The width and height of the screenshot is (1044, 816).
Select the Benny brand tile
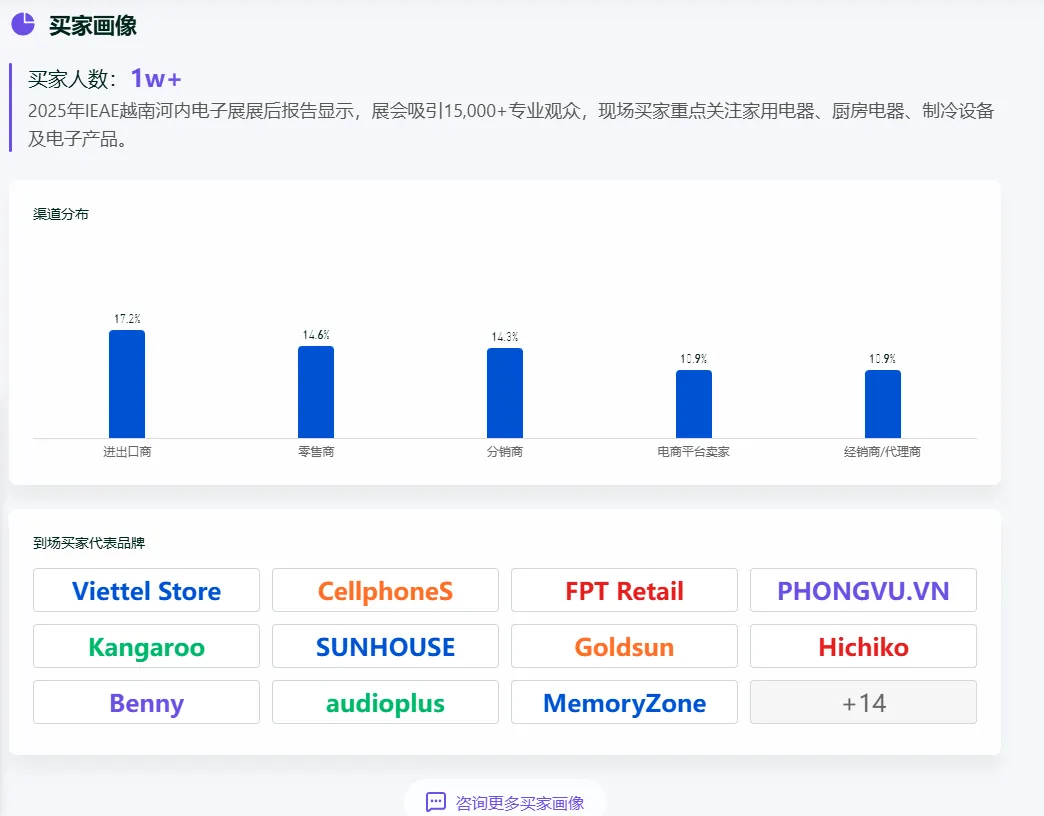(x=146, y=702)
